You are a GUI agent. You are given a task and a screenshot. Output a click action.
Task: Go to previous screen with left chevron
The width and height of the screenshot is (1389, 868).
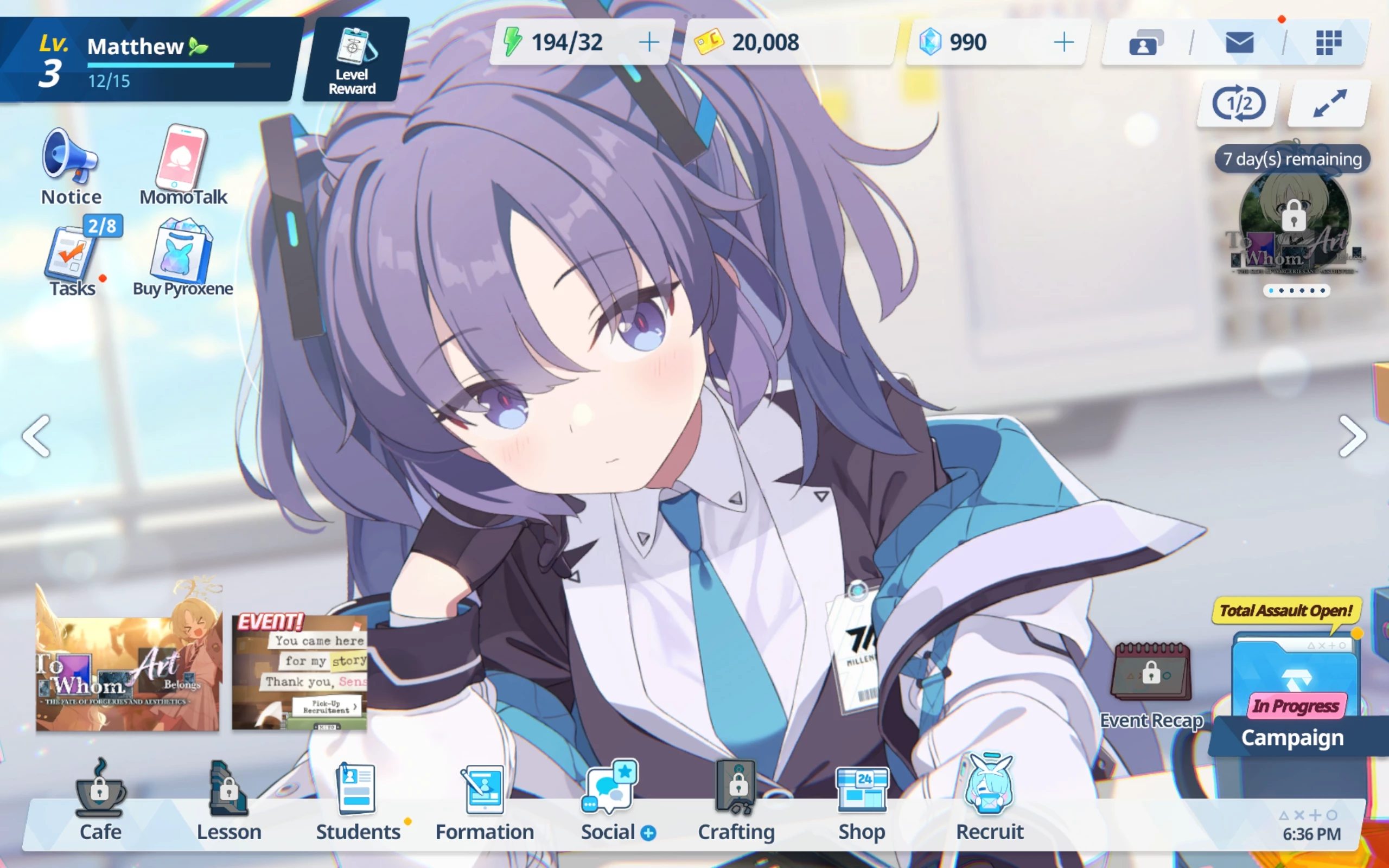click(x=37, y=436)
